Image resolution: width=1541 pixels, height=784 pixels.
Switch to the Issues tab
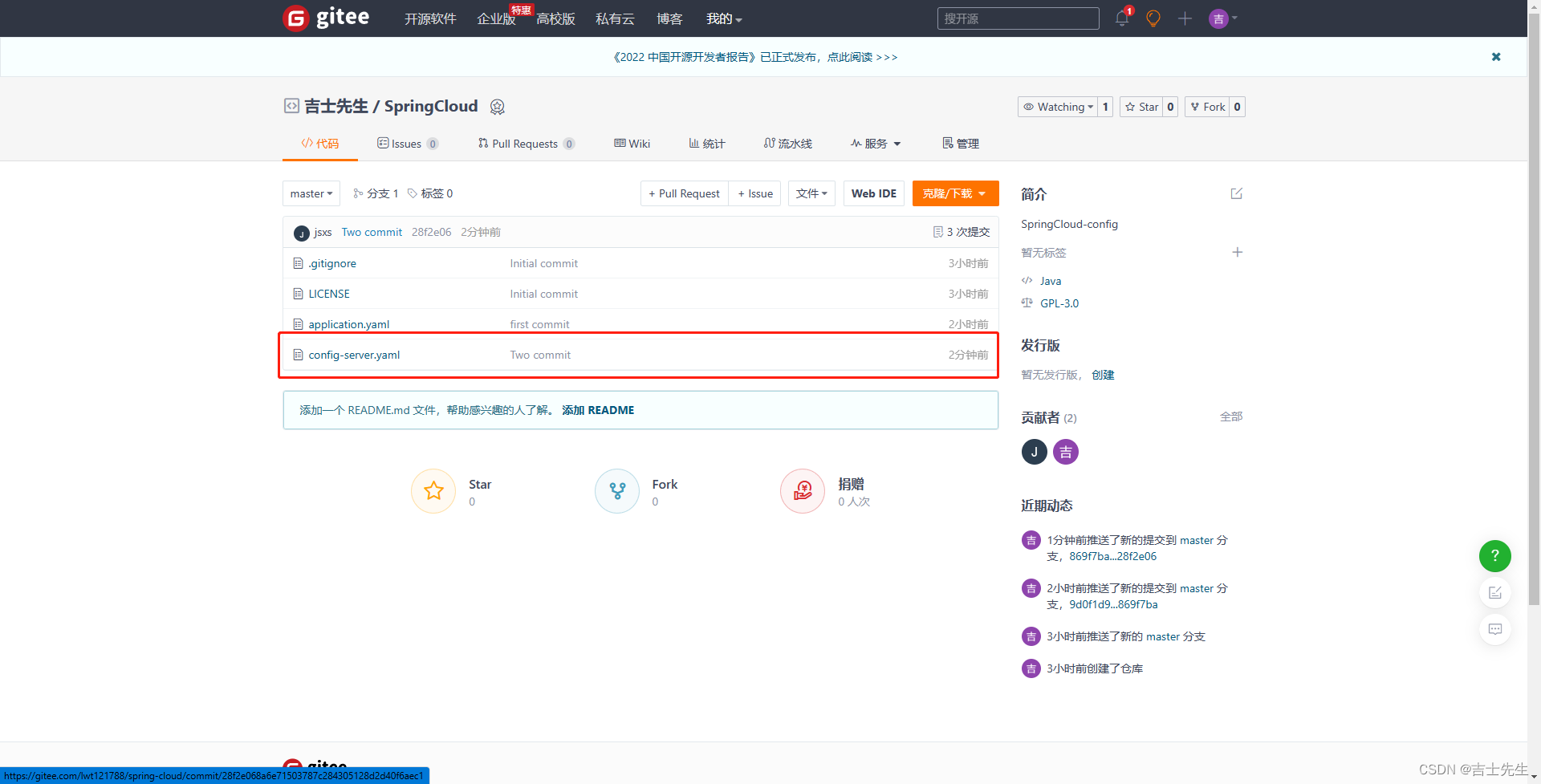pos(407,144)
